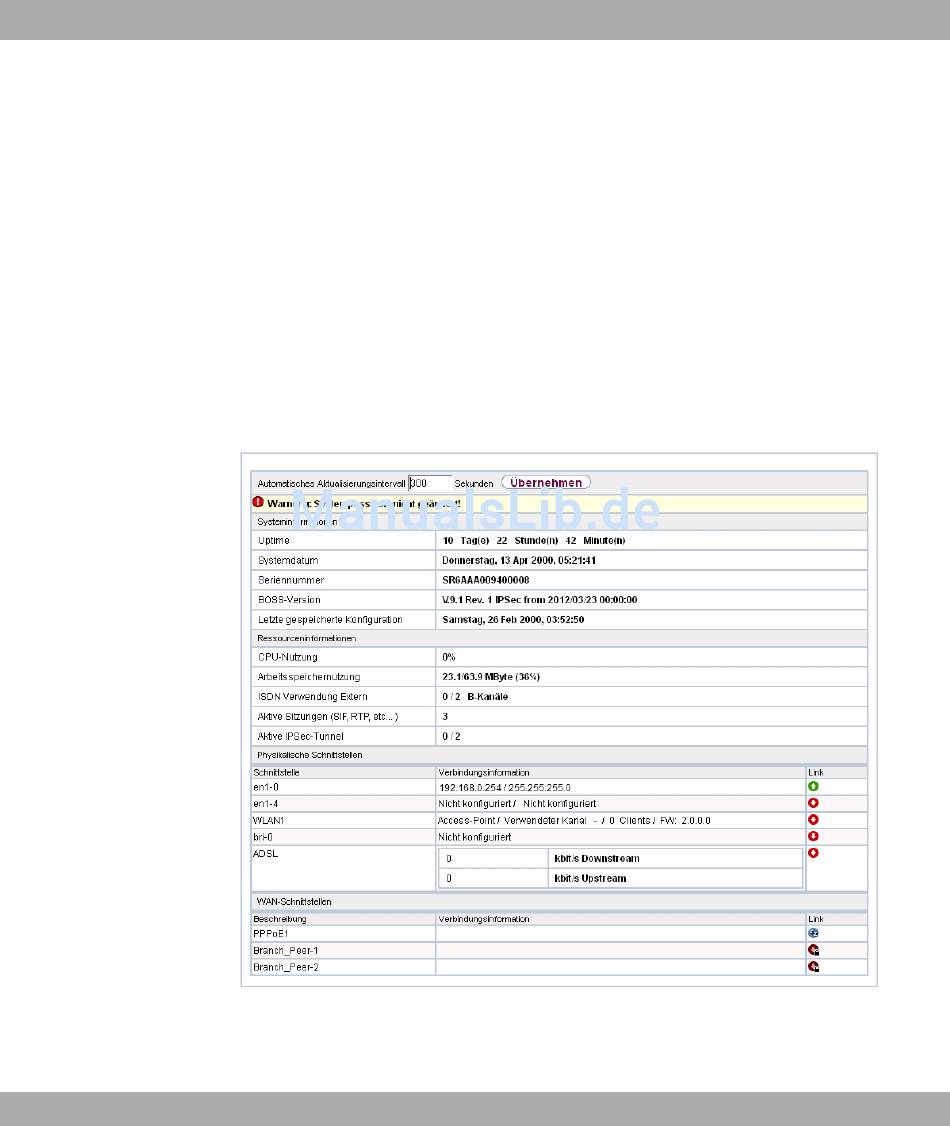950x1126 pixels.
Task: Click the ADSL interface name
Action: tap(265, 854)
